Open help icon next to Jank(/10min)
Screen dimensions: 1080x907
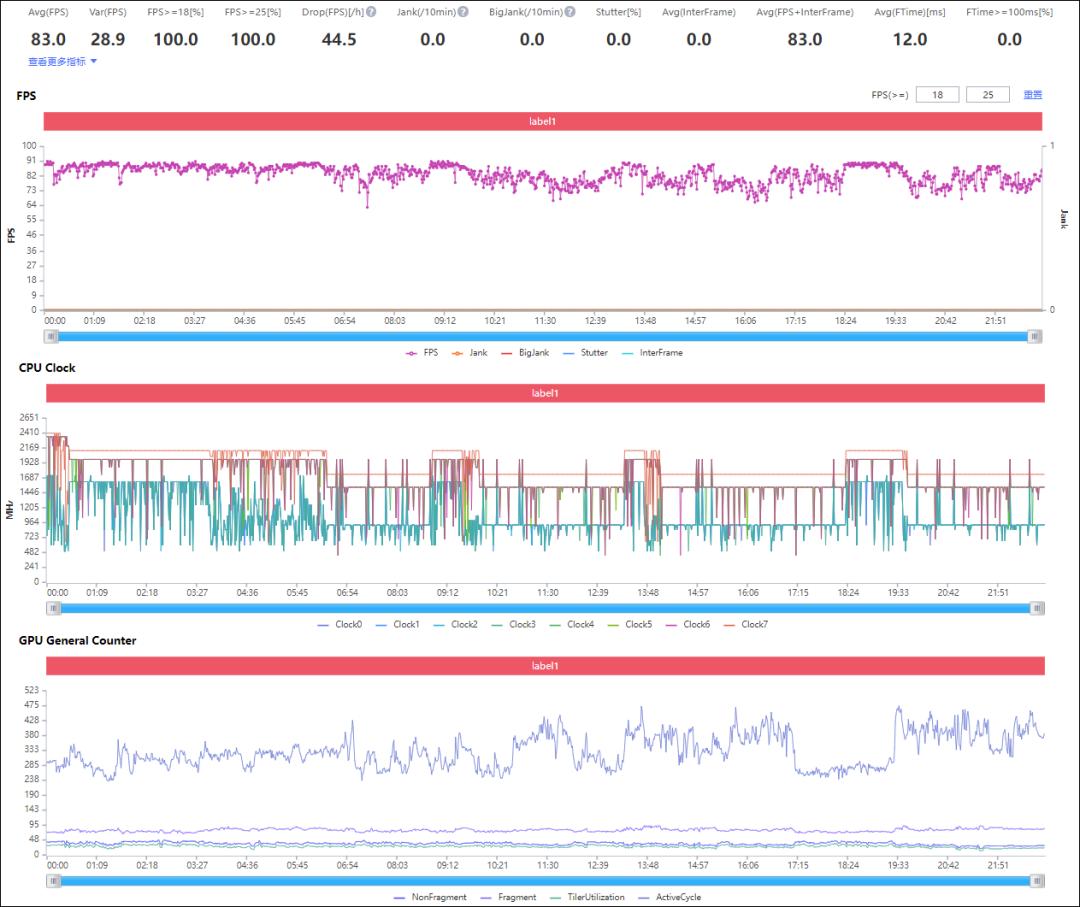pyautogui.click(x=464, y=12)
